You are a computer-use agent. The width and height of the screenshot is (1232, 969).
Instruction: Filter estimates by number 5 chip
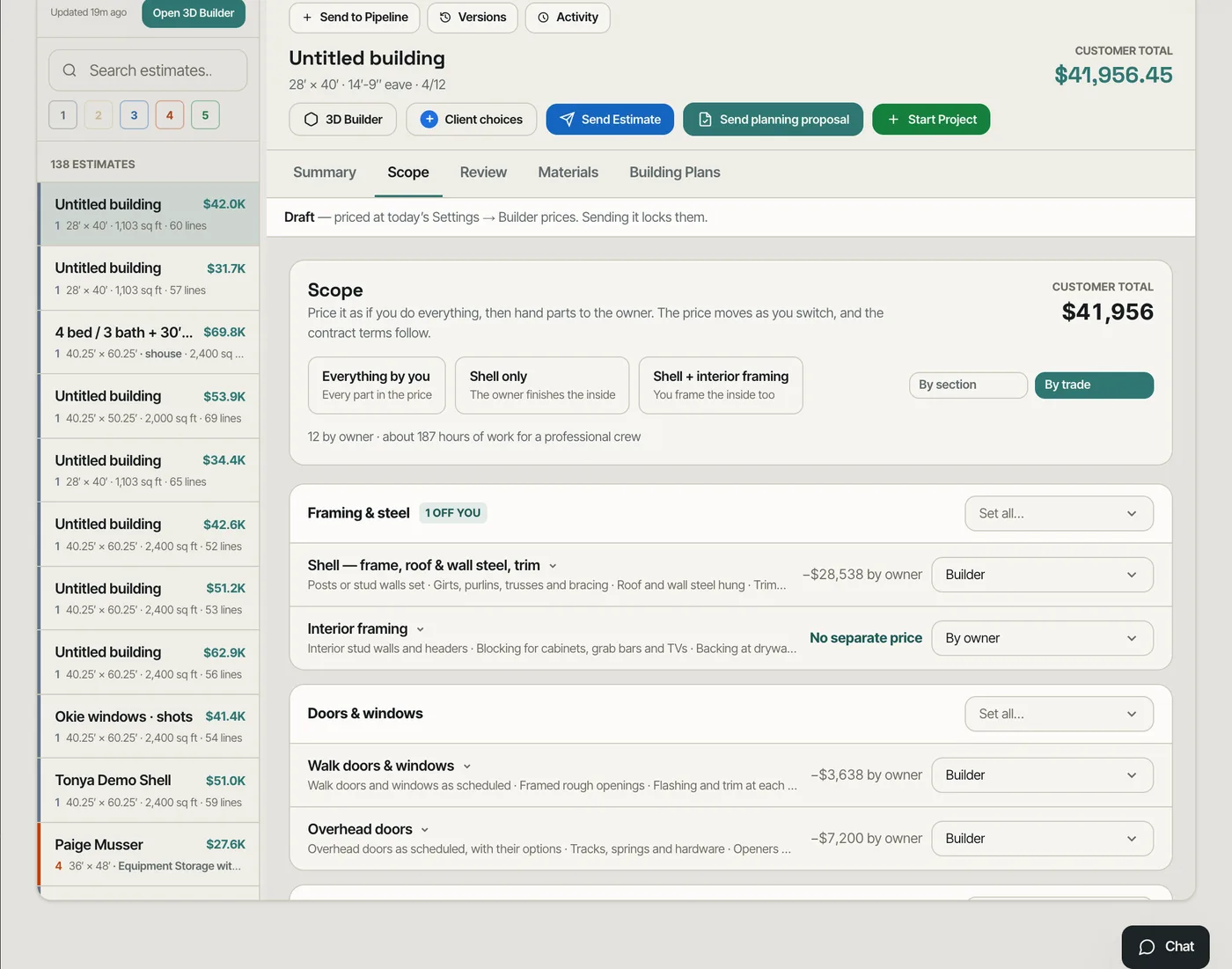point(205,115)
